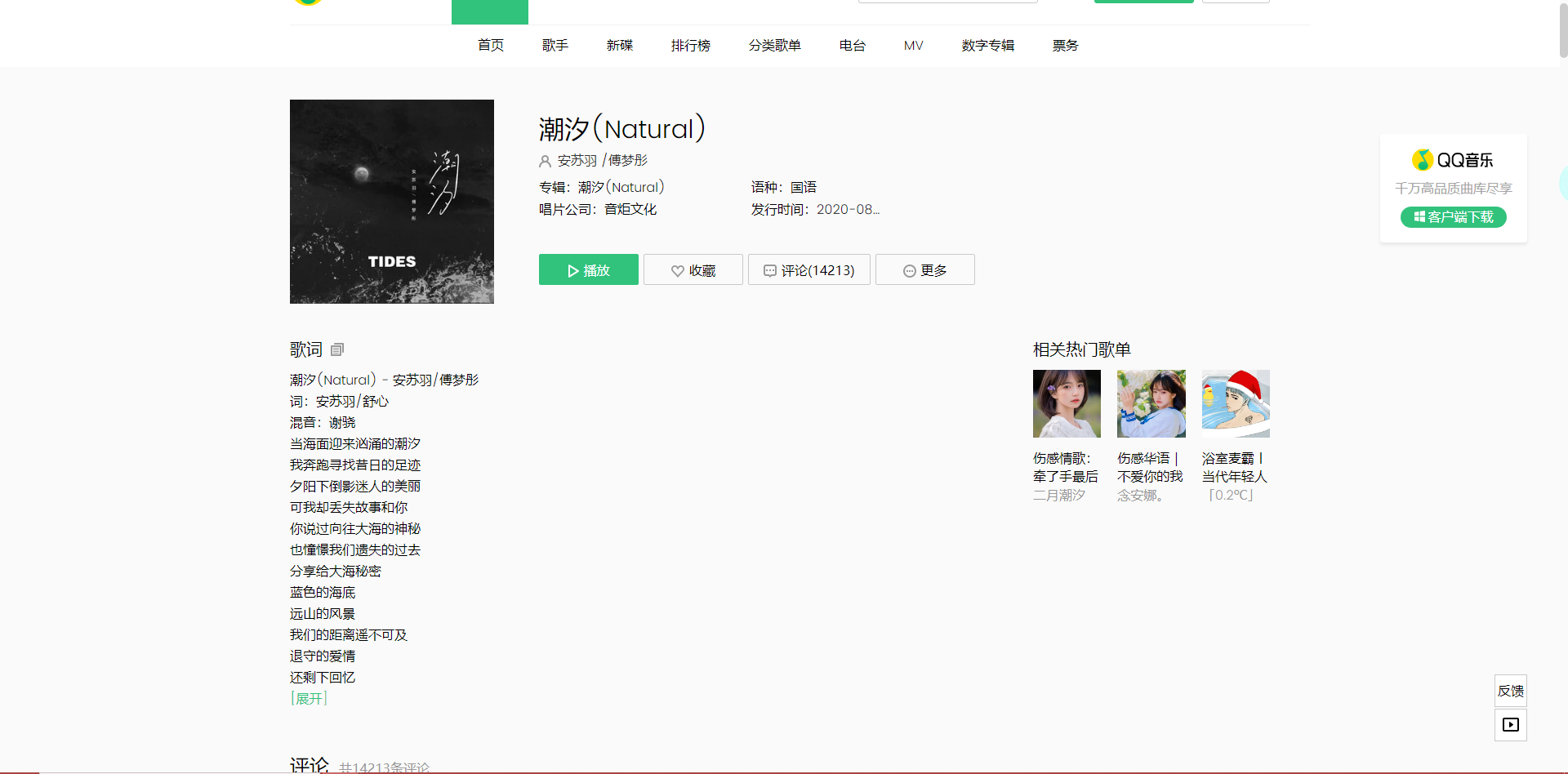This screenshot has width=1568, height=774.
Task: Go to the 首页 nav tab
Action: pyautogui.click(x=491, y=46)
